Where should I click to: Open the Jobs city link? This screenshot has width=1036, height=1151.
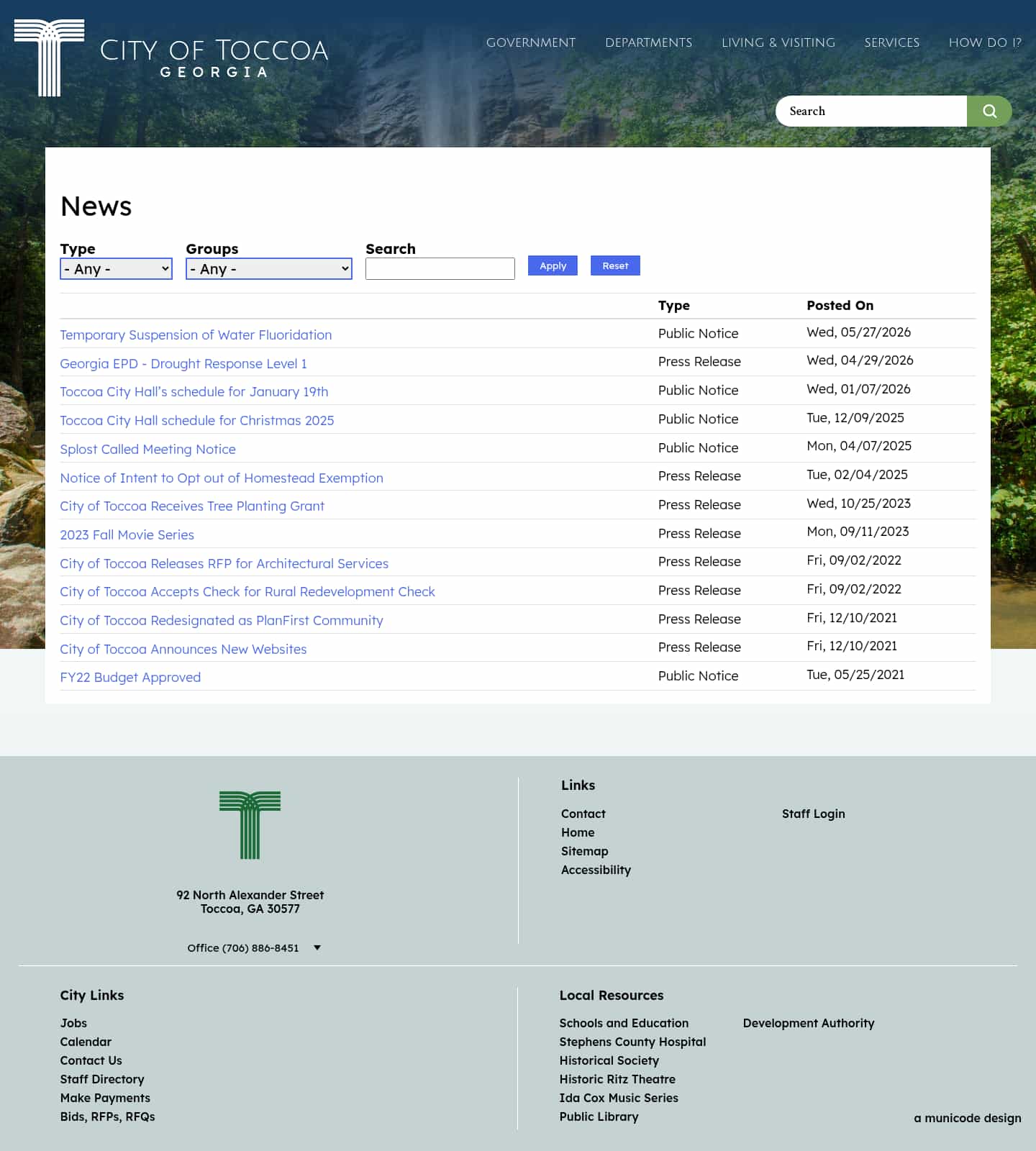(73, 1023)
